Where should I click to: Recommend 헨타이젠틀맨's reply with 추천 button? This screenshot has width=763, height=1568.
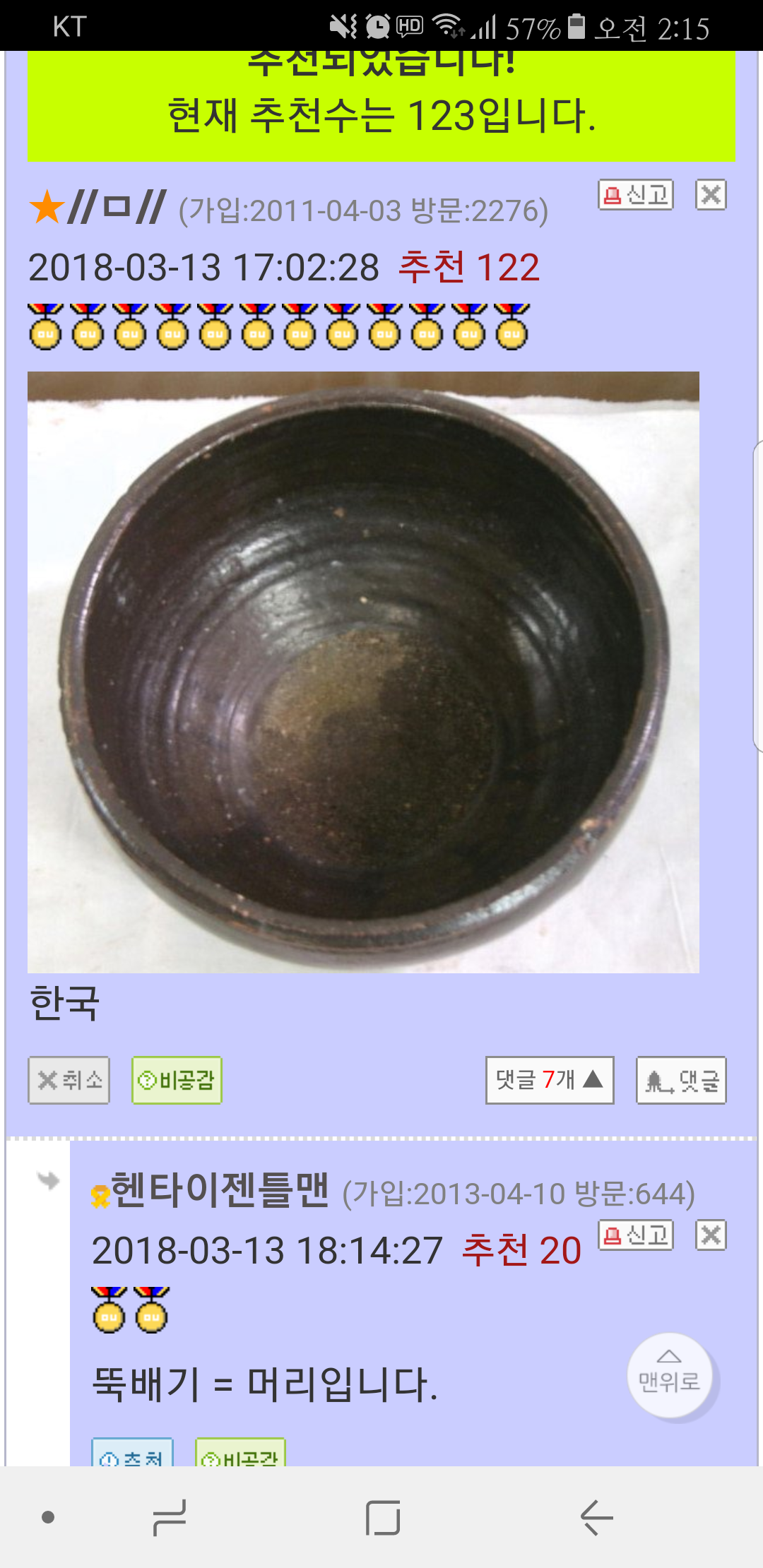133,1452
